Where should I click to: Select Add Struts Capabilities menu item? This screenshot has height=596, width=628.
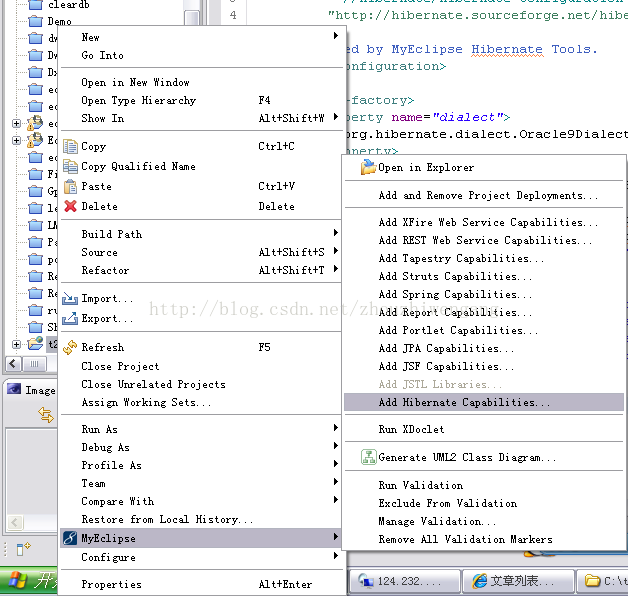click(484, 276)
